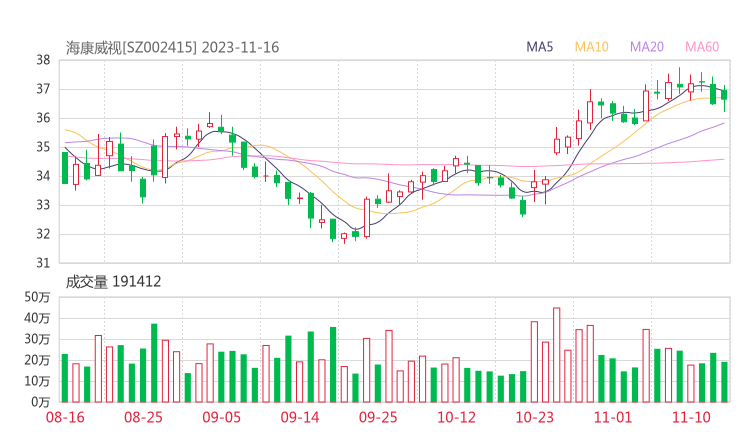Screen dimensions: 740x440
Task: Click the 38 price axis label
Action: (x=44, y=60)
